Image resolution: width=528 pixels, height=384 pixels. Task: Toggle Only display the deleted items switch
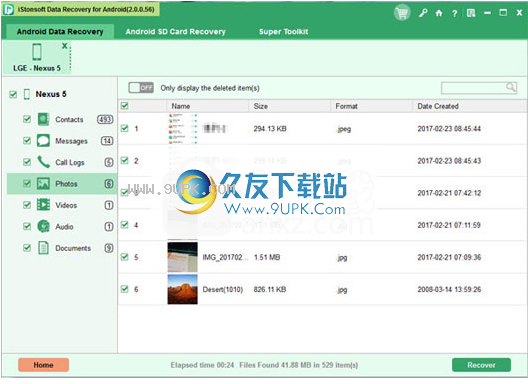click(141, 88)
